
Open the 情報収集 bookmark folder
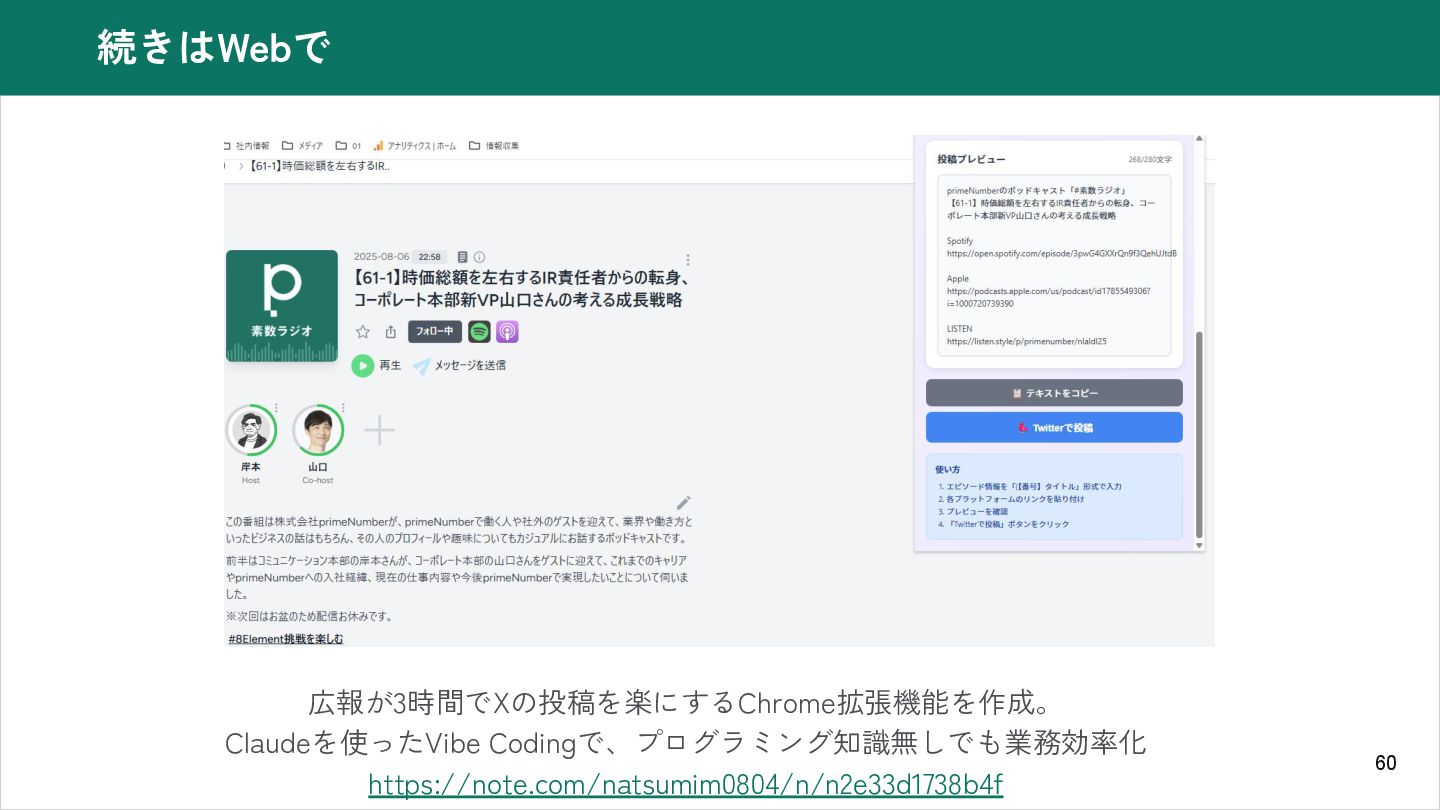click(x=494, y=146)
